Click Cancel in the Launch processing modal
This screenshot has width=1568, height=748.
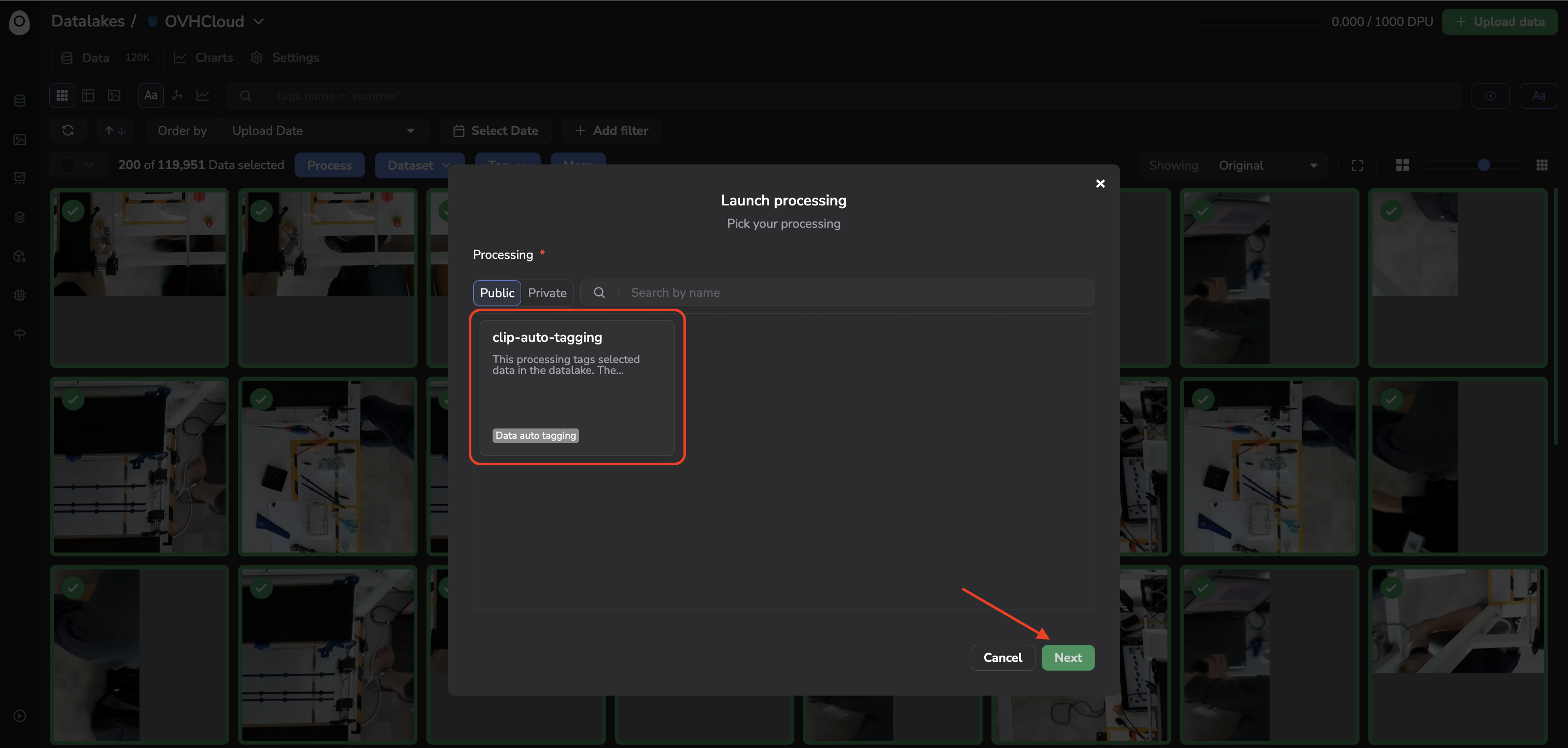pos(1002,657)
